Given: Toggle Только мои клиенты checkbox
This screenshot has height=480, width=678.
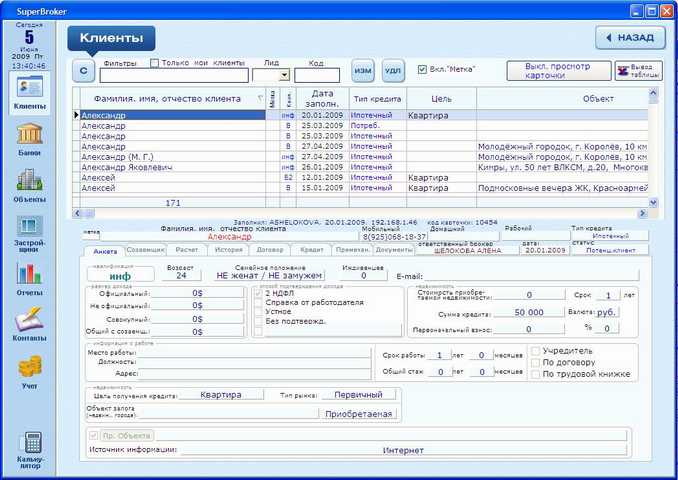Looking at the screenshot, I should pyautogui.click(x=154, y=63).
